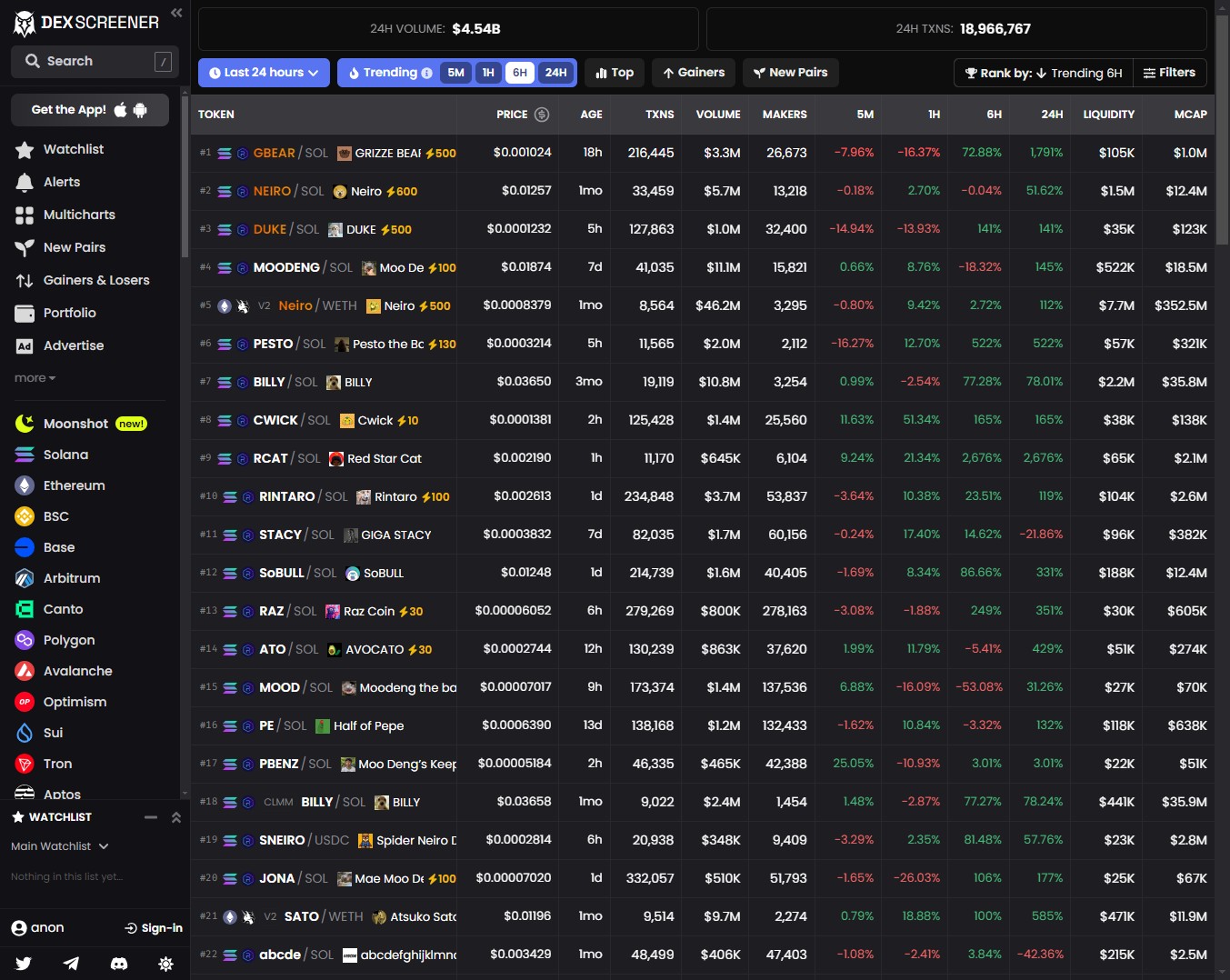Image resolution: width=1230 pixels, height=980 pixels.
Task: Click the Search input field
Action: (94, 60)
